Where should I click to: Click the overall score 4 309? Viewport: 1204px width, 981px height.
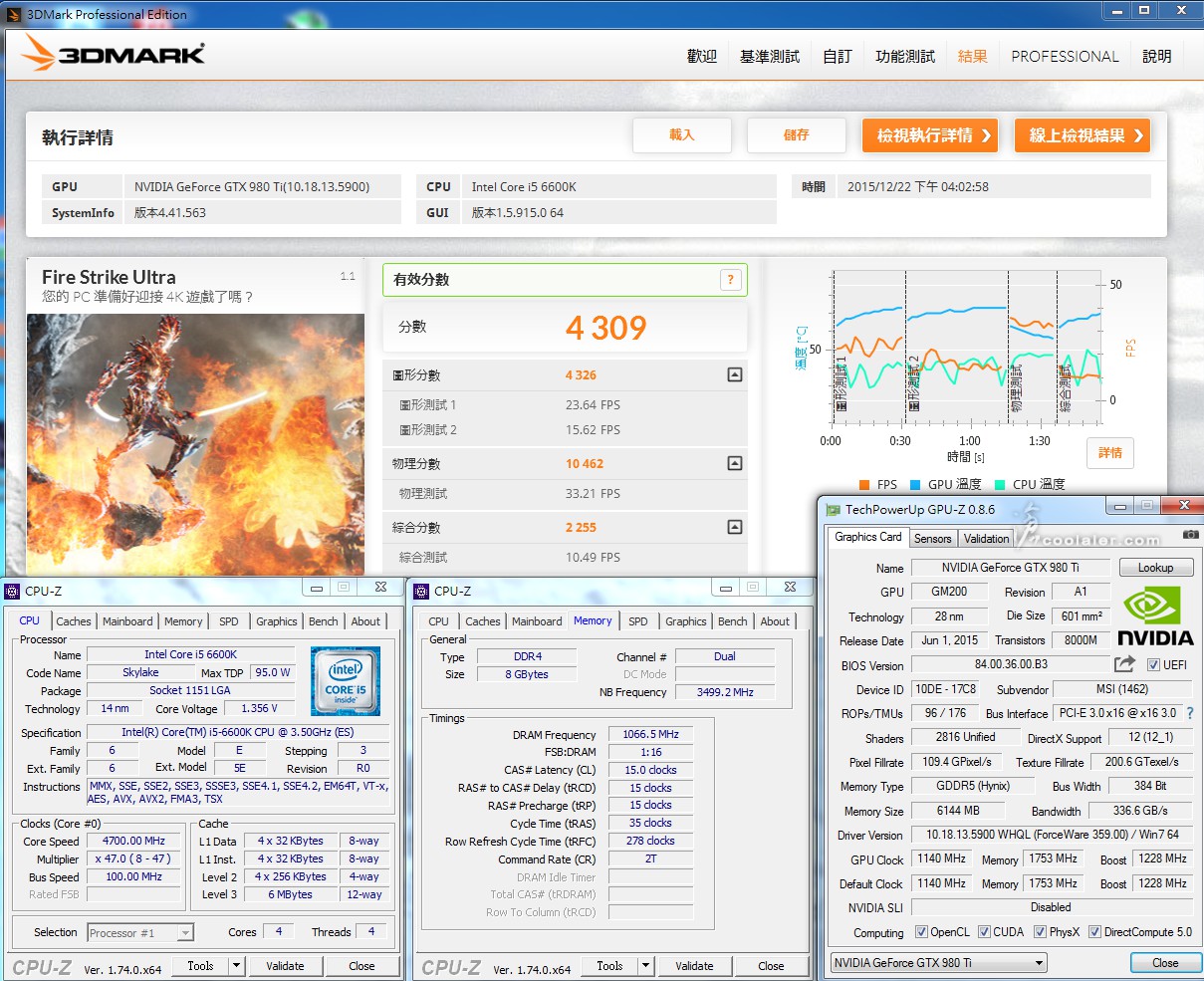(x=605, y=328)
